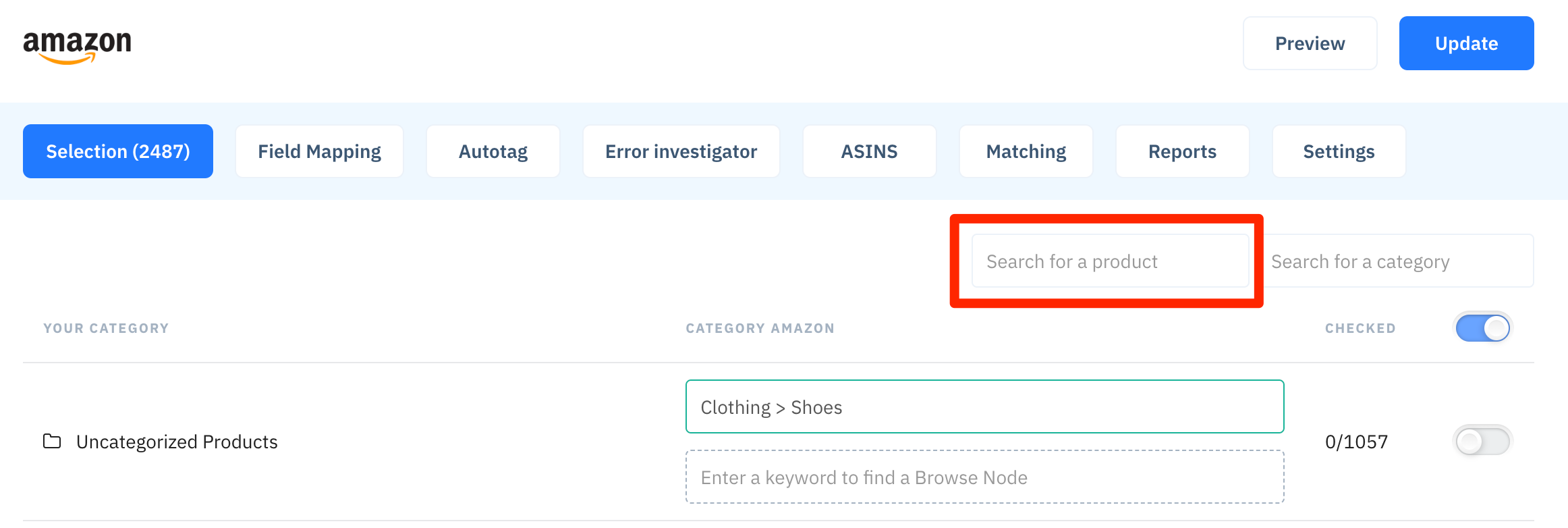Screen dimensions: 1568x528
Task: Switch to the Autotag tab
Action: tap(493, 151)
